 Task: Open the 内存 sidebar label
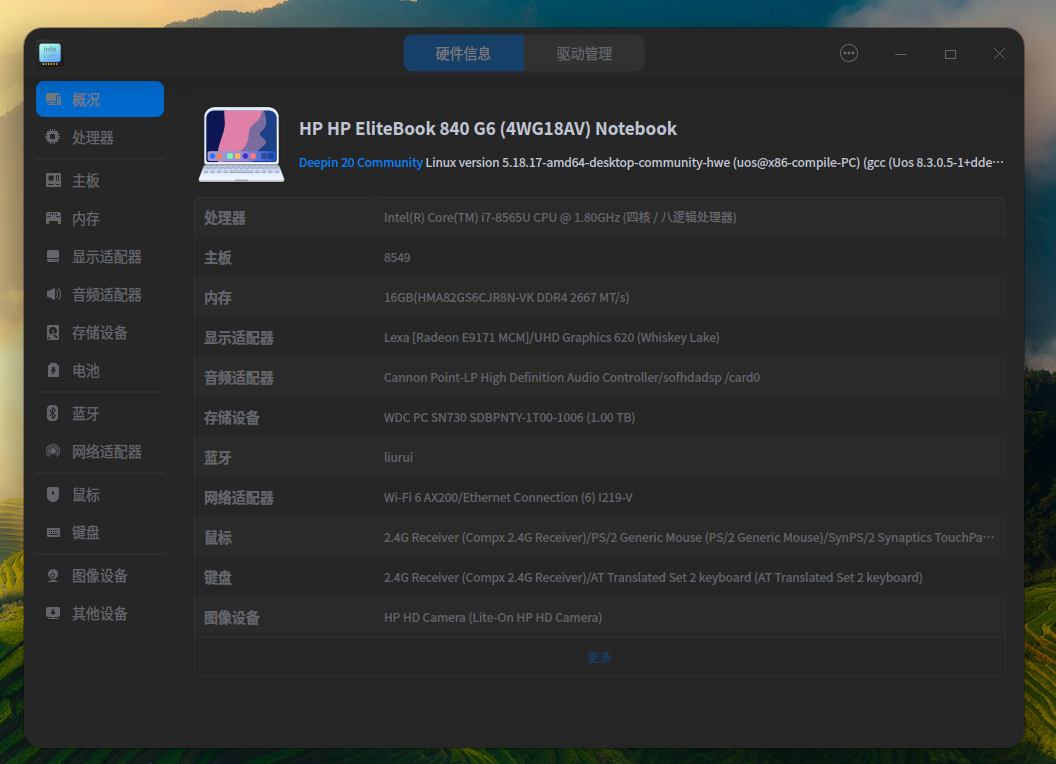coord(86,218)
